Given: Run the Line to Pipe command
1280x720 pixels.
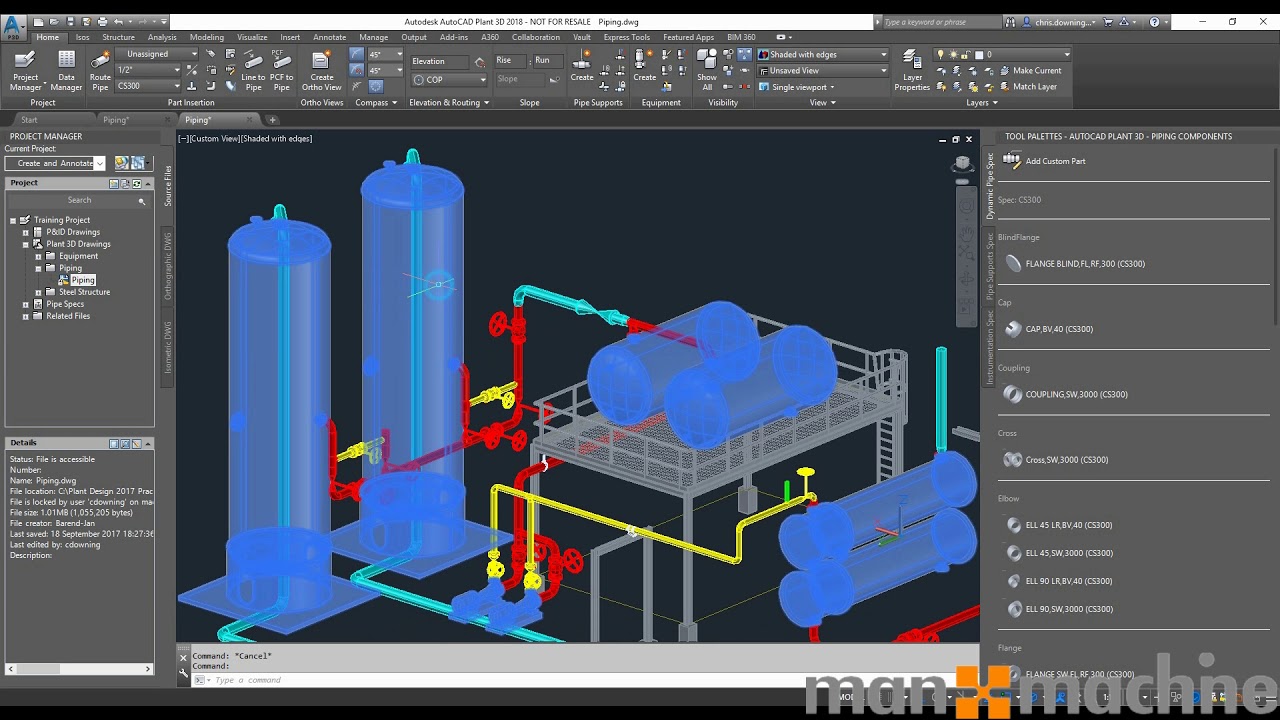Looking at the screenshot, I should [253, 70].
